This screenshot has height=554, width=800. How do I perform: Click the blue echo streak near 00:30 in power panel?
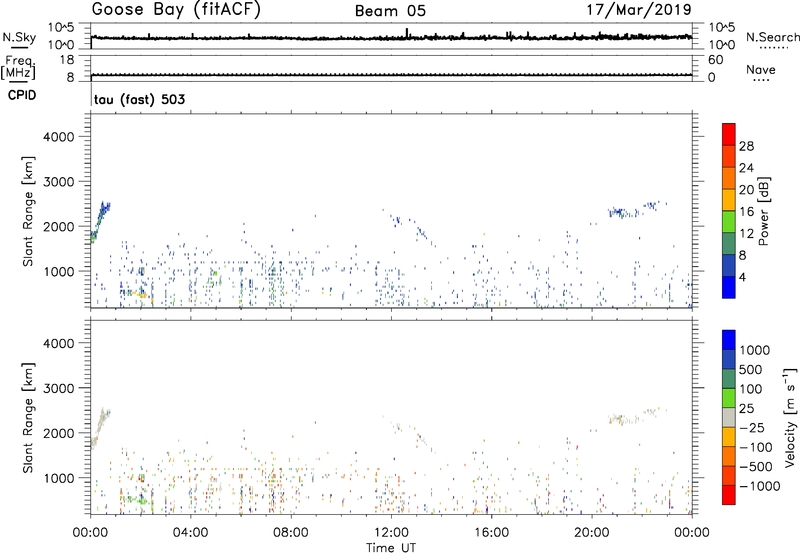[99, 222]
